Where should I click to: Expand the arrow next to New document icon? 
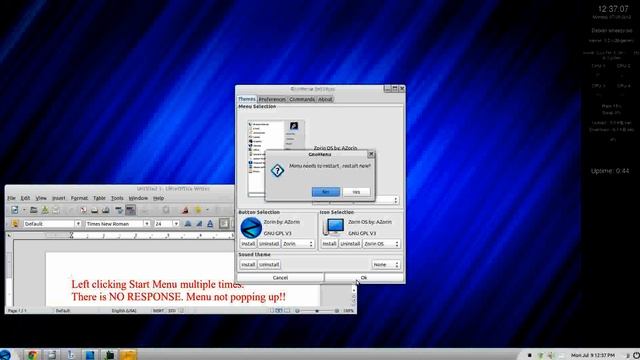(24, 210)
